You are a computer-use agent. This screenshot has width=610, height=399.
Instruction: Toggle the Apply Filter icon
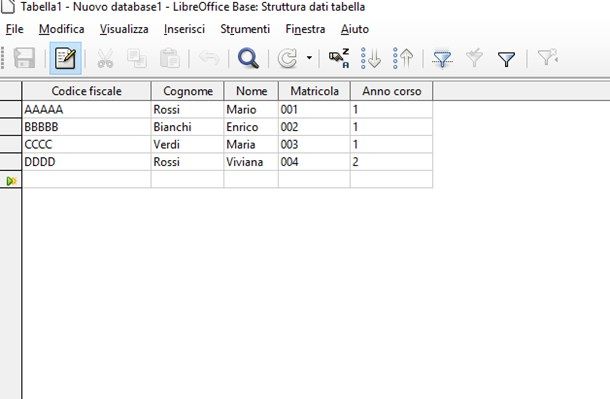point(474,58)
